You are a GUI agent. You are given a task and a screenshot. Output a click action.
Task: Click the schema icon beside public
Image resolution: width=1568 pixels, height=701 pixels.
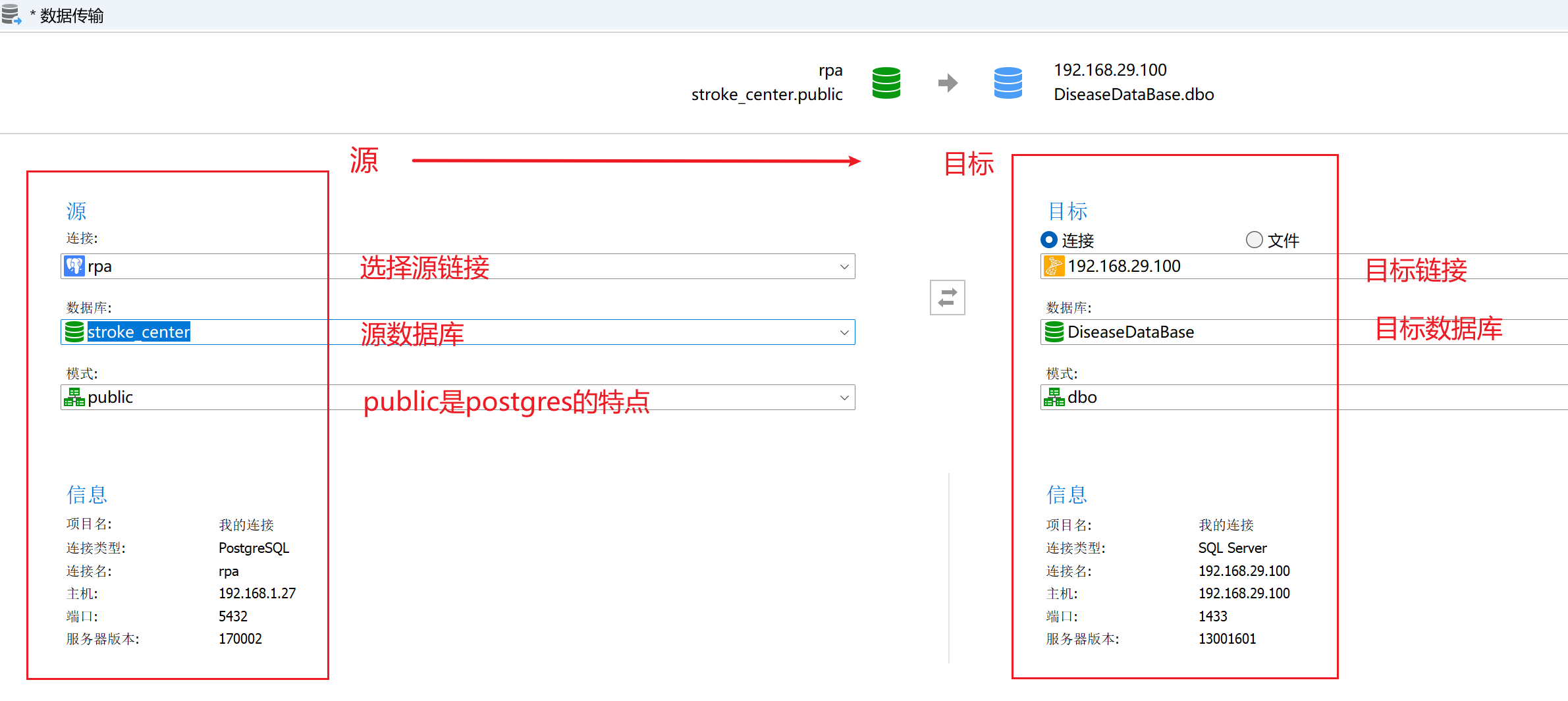(x=74, y=397)
